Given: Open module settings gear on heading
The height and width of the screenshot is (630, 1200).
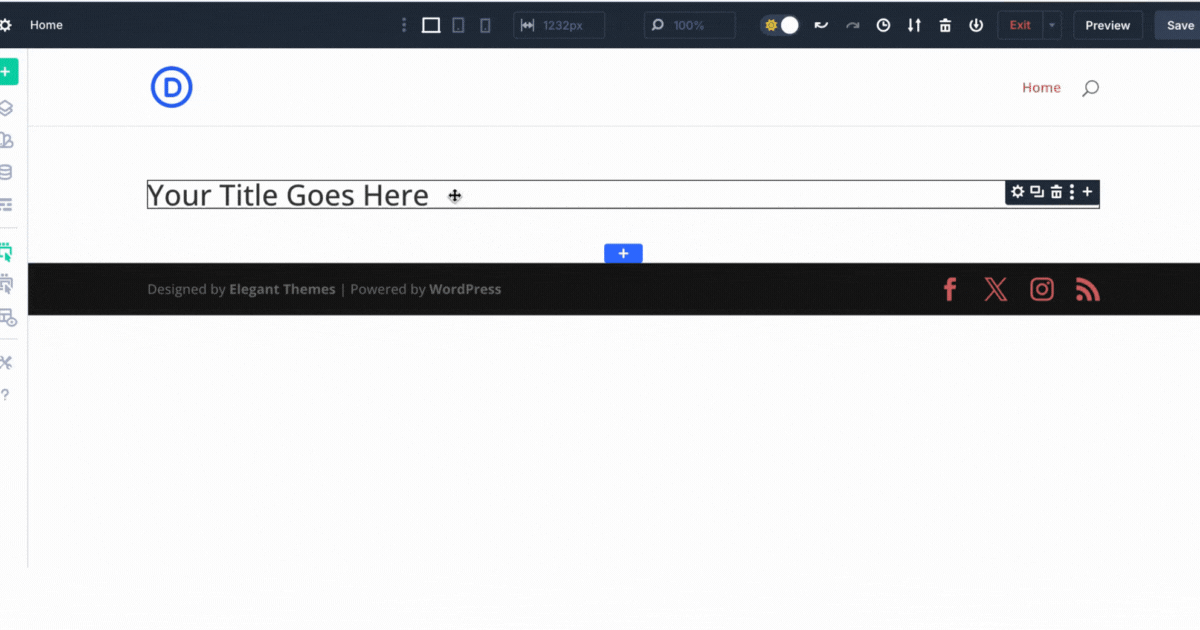Looking at the screenshot, I should pos(1018,191).
